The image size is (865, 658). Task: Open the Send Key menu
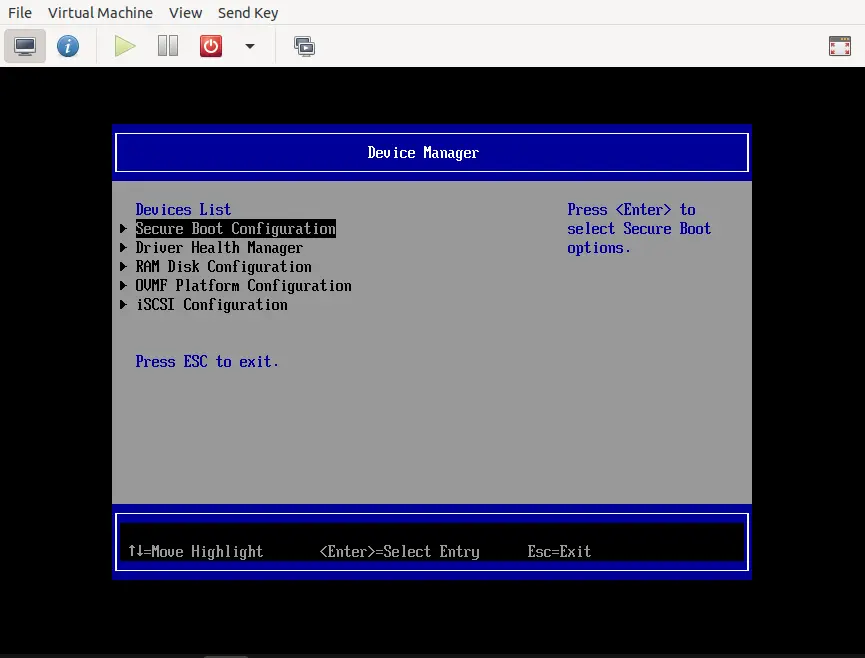coord(248,13)
